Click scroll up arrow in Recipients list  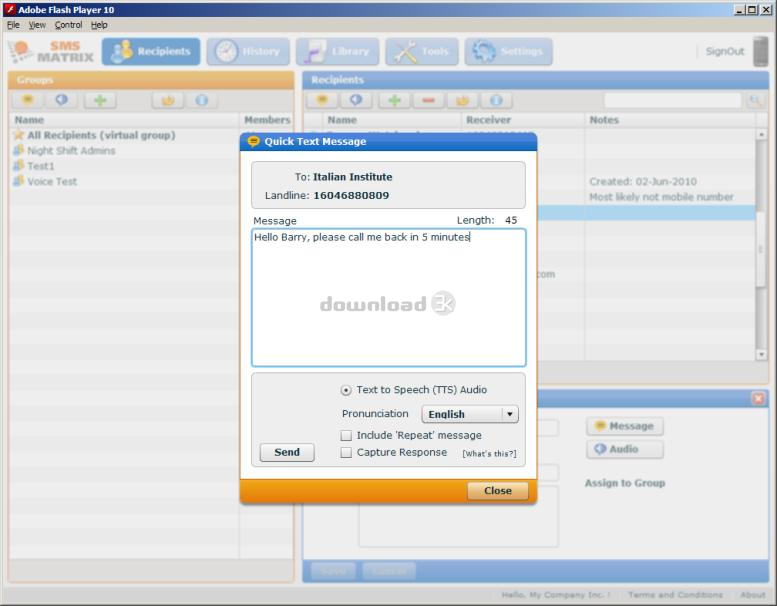[x=761, y=134]
